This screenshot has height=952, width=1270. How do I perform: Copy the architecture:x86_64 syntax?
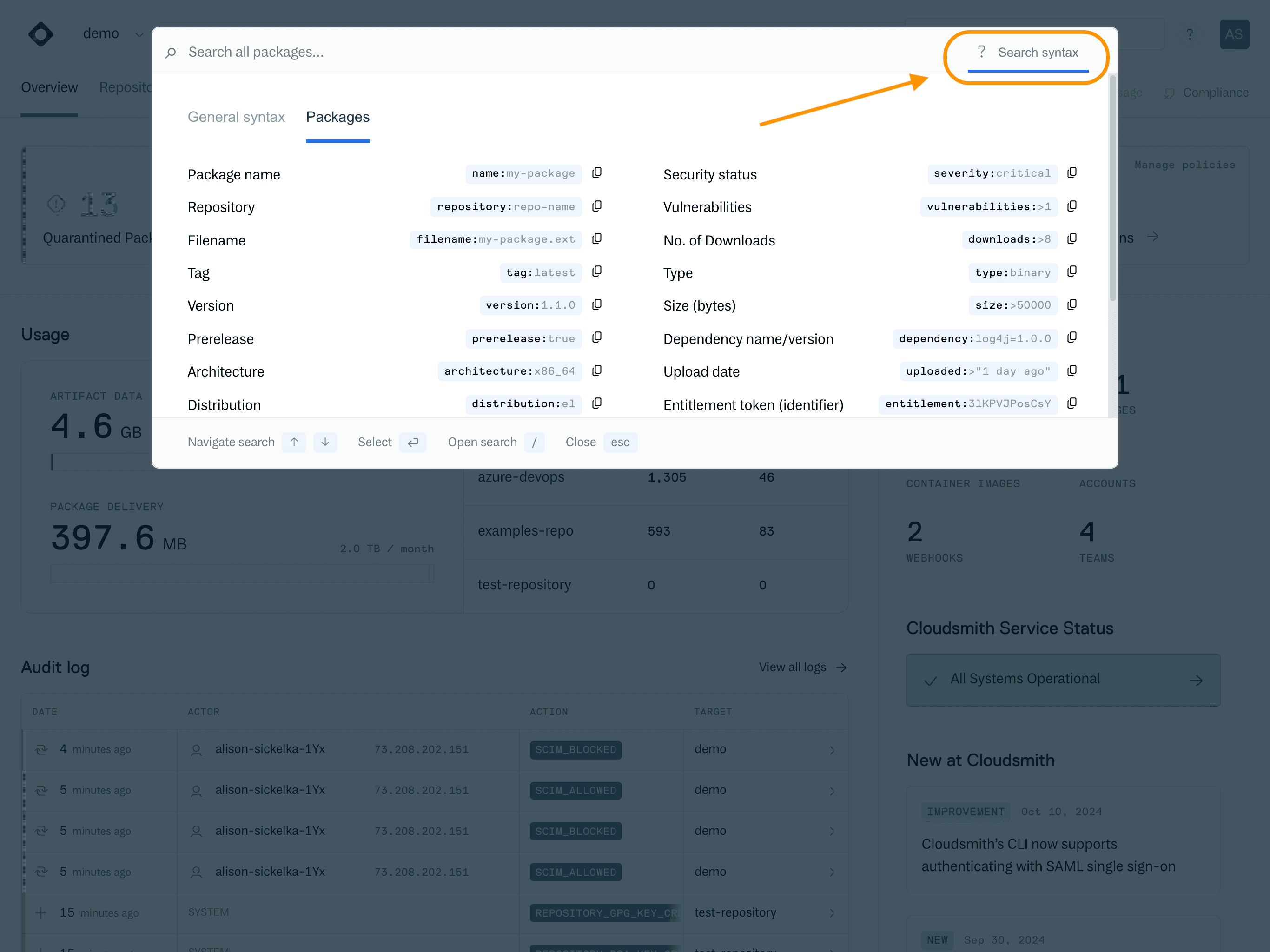point(596,371)
